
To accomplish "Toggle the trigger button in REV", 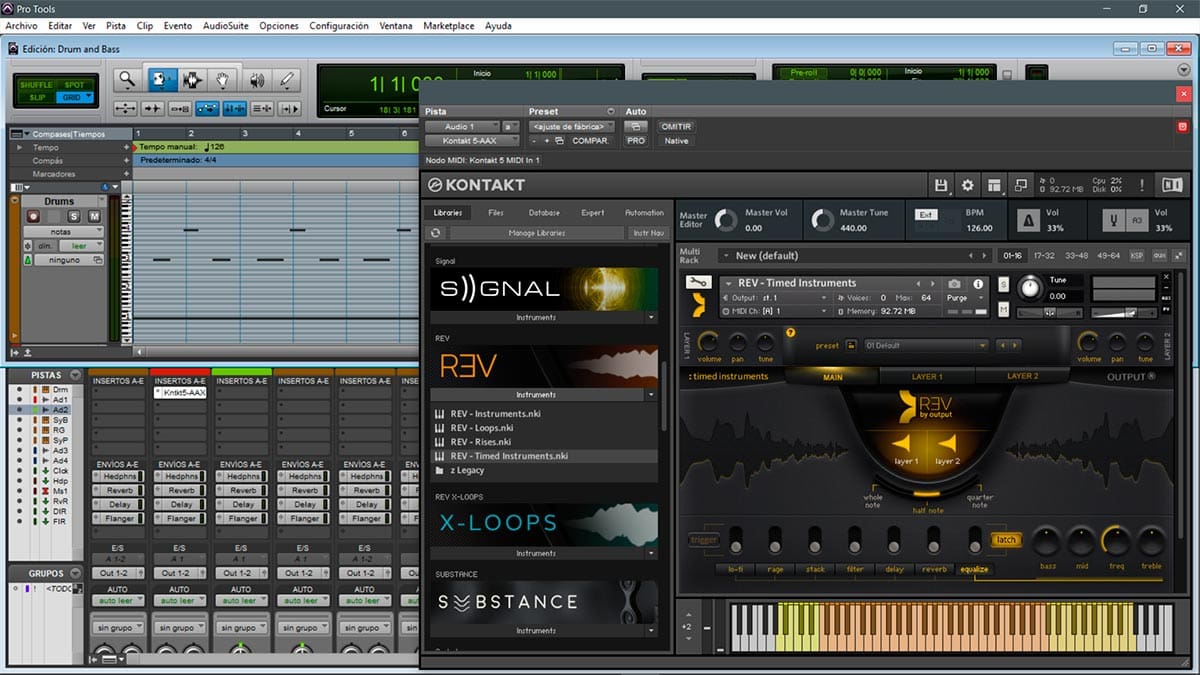I will pos(705,540).
